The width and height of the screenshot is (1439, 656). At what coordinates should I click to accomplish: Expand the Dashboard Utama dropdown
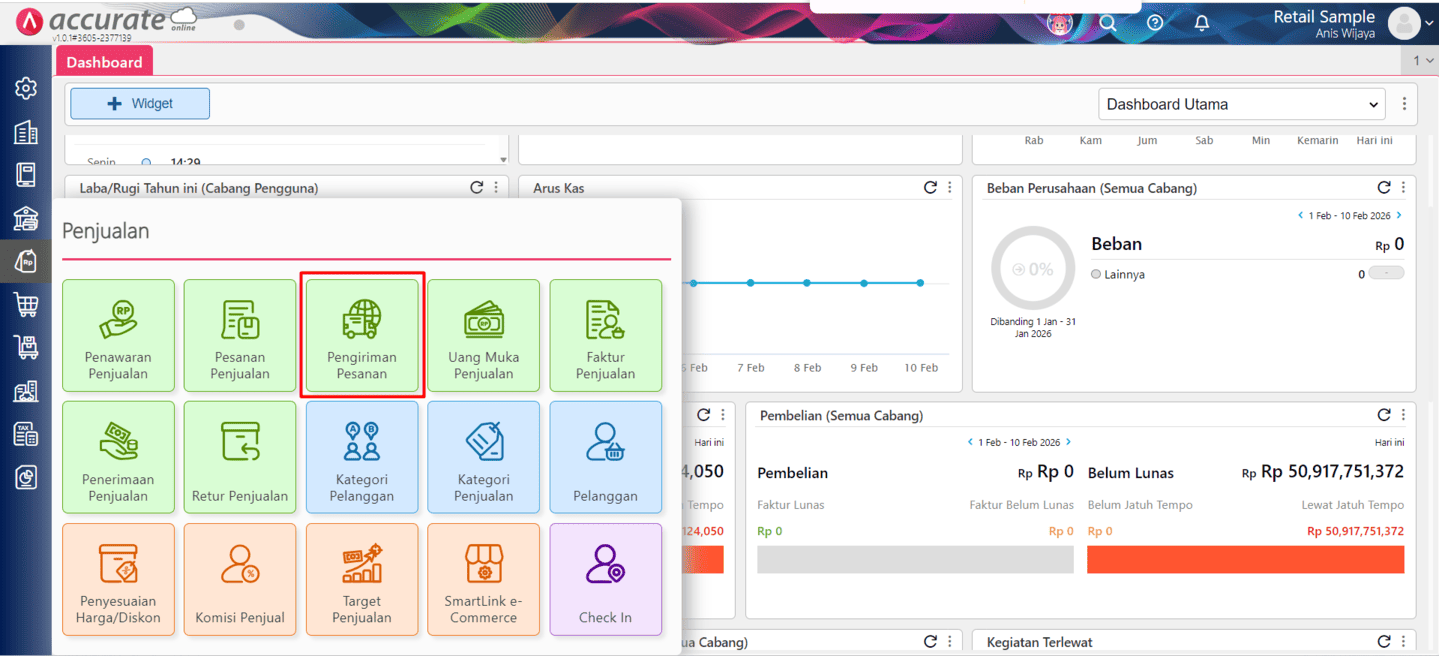1241,104
